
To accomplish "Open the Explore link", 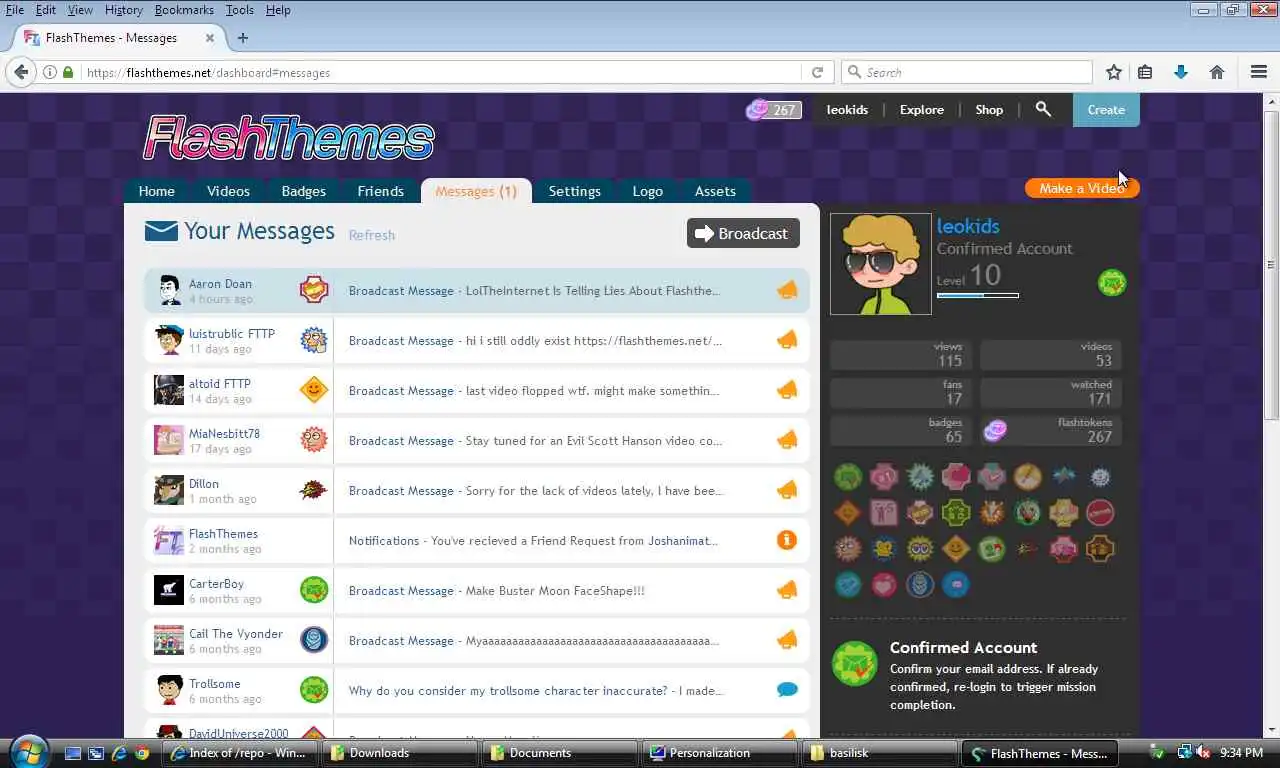I will pyautogui.click(x=922, y=110).
